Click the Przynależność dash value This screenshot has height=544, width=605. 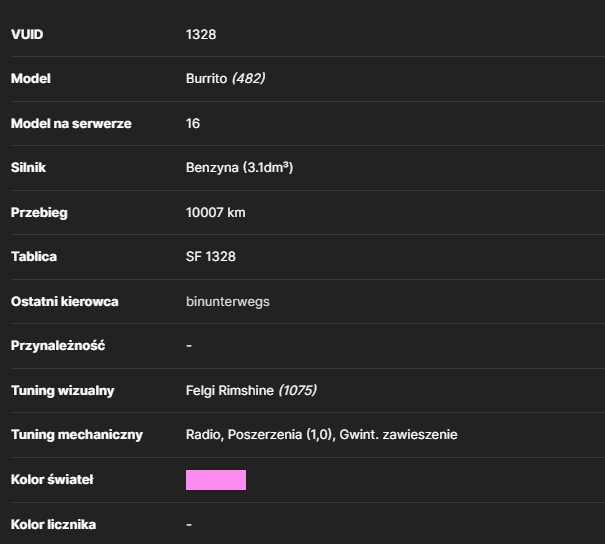pos(189,346)
